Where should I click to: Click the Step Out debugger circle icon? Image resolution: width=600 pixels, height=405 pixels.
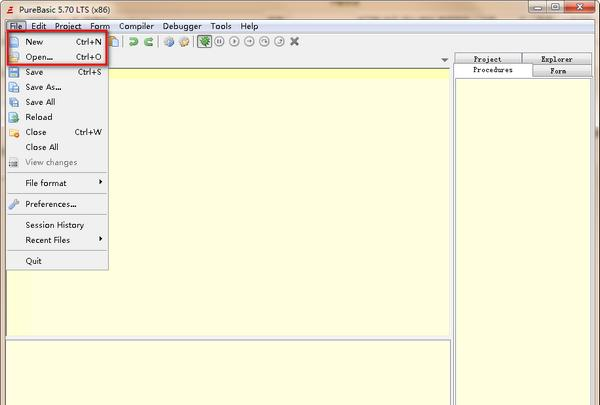click(x=279, y=41)
